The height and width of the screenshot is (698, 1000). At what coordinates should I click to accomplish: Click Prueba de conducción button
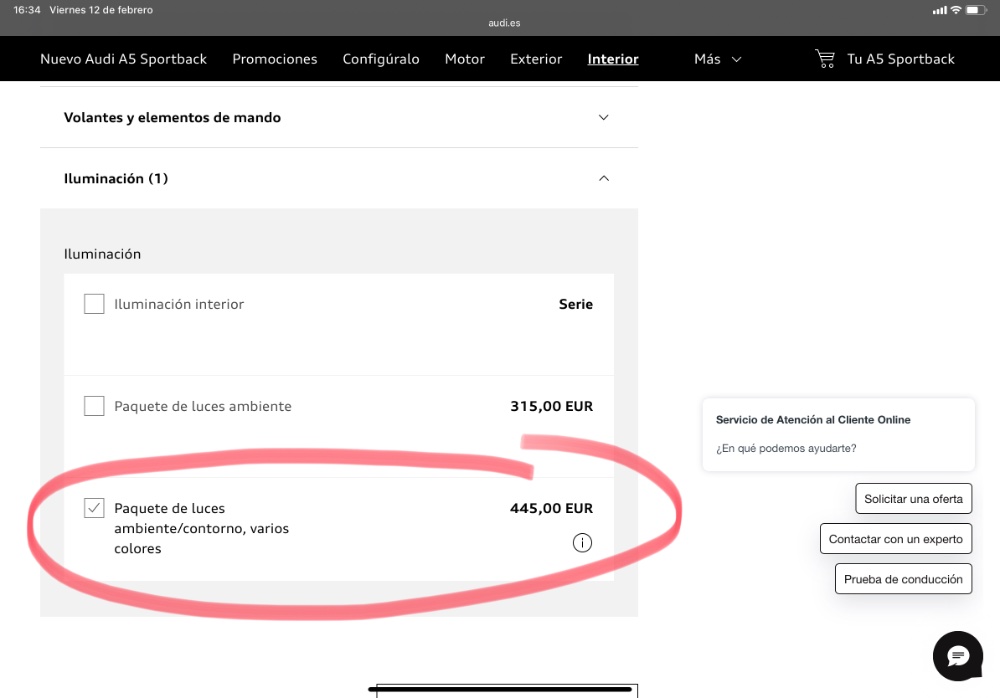[x=903, y=579]
